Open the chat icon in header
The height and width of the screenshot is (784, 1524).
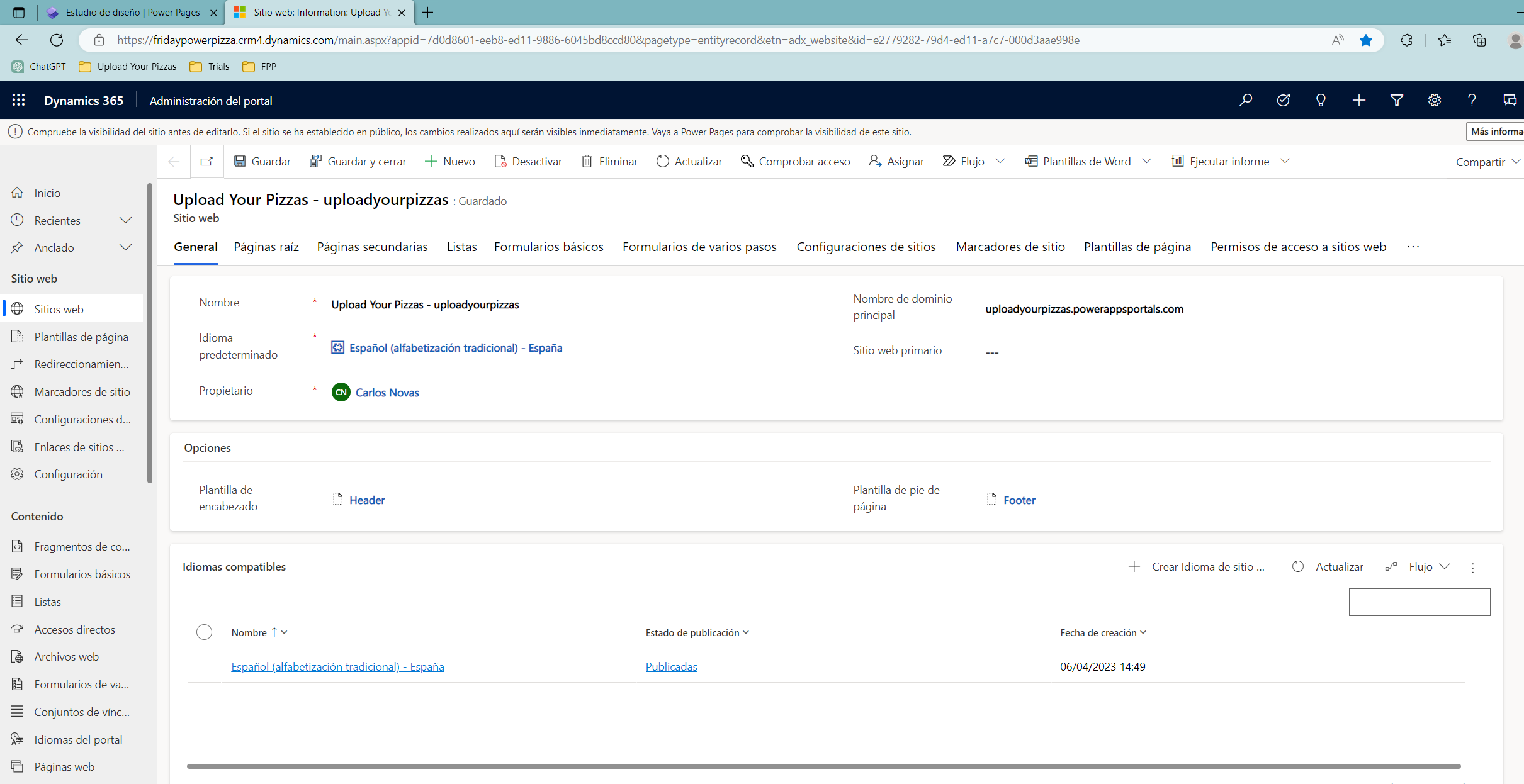(1510, 100)
